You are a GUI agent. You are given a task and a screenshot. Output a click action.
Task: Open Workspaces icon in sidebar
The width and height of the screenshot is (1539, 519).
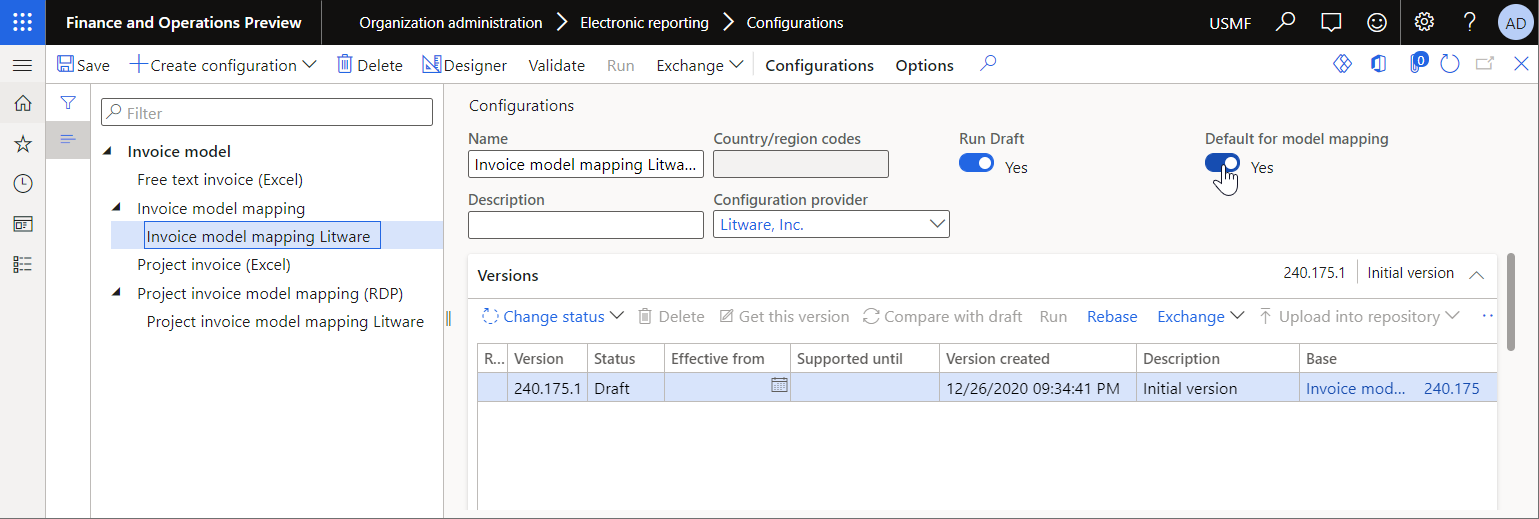tap(22, 224)
